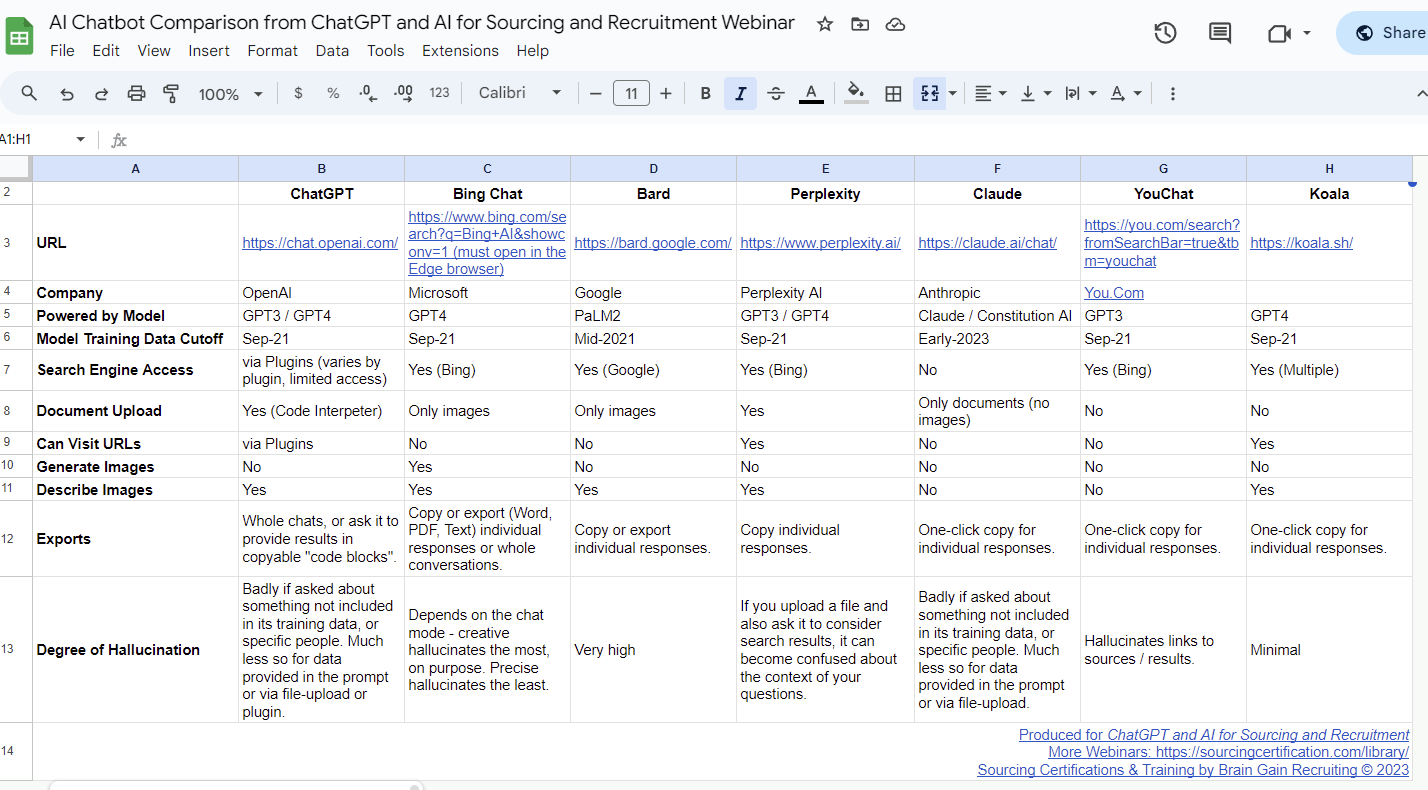Move the document to a folder
This screenshot has width=1428, height=790.
(860, 24)
